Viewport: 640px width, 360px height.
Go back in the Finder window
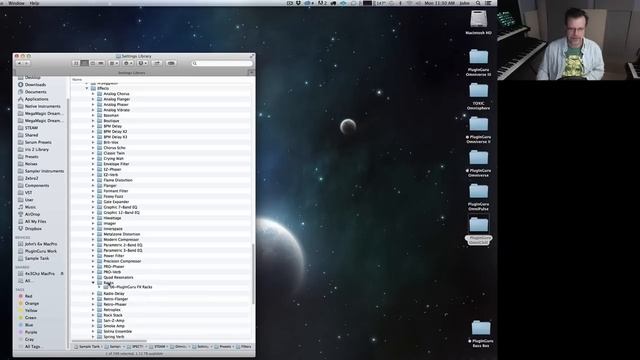(19, 63)
